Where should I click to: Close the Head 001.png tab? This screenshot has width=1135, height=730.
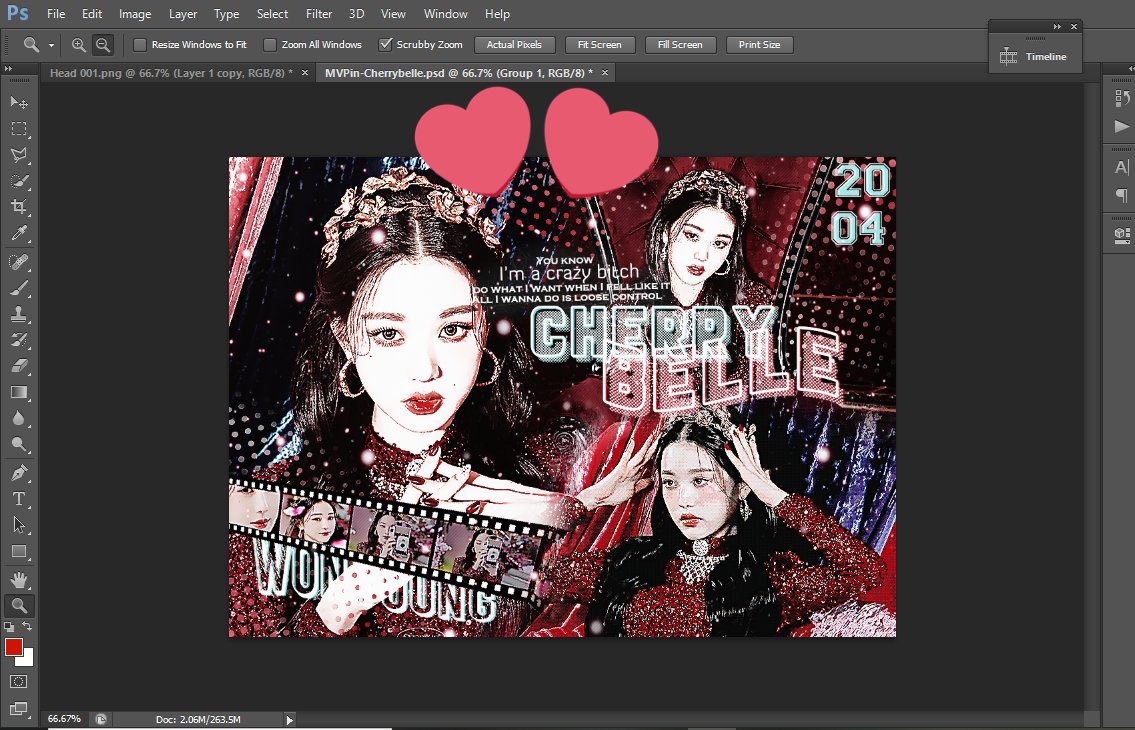(305, 72)
